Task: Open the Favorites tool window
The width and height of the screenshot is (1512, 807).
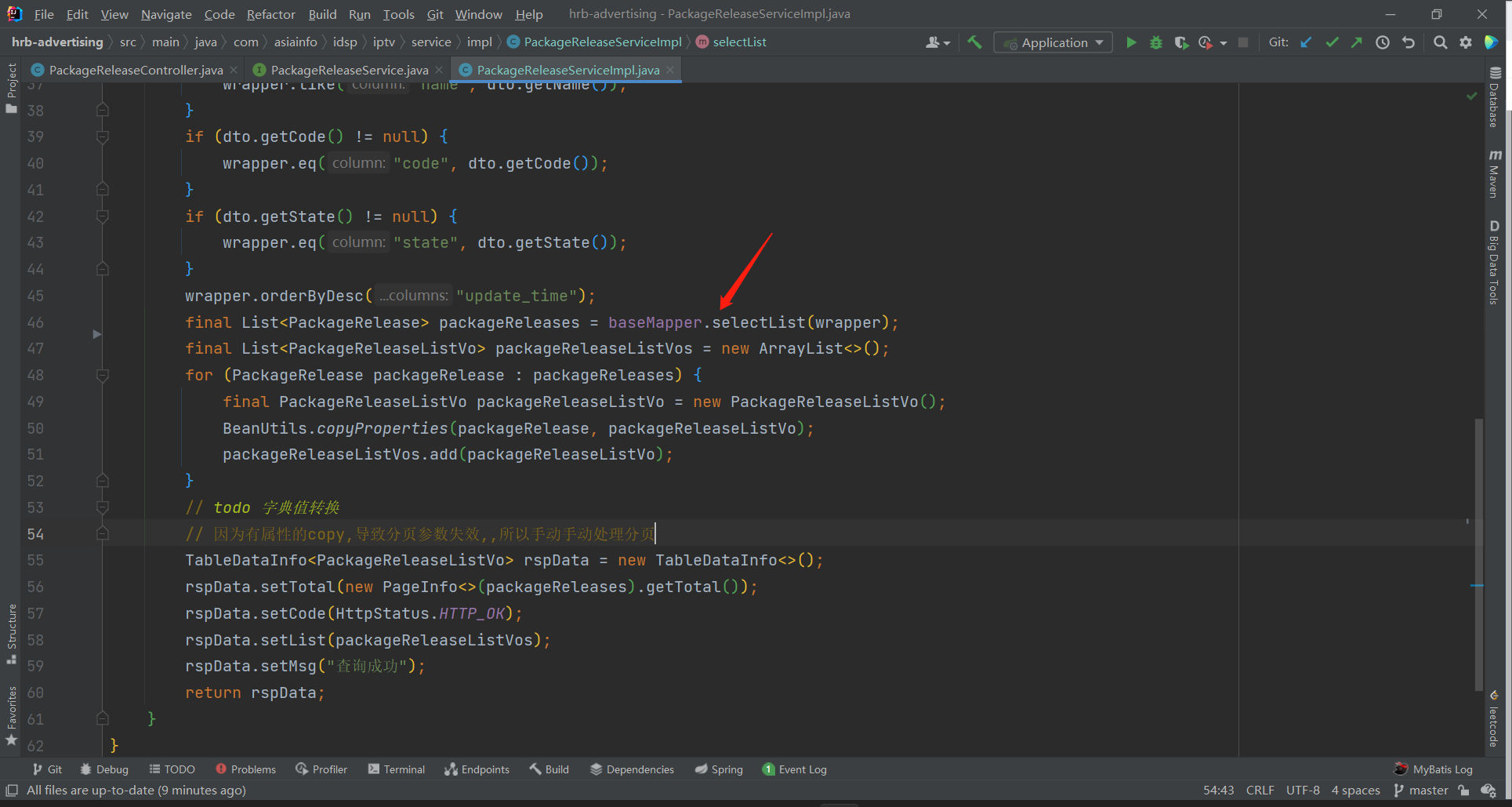Action: pyautogui.click(x=11, y=716)
